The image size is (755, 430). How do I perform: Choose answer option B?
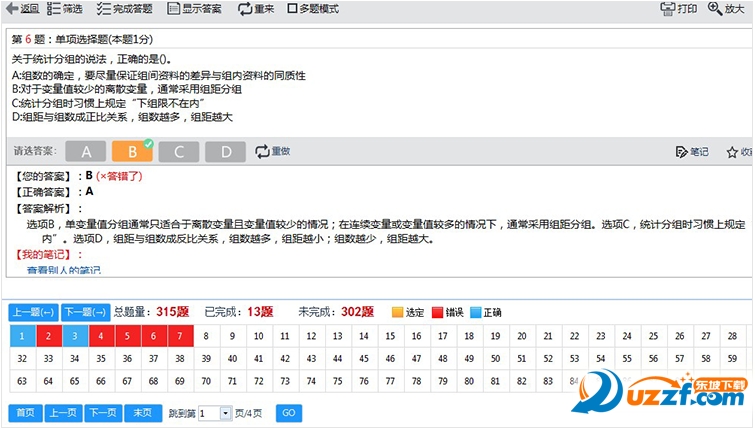pyautogui.click(x=132, y=152)
